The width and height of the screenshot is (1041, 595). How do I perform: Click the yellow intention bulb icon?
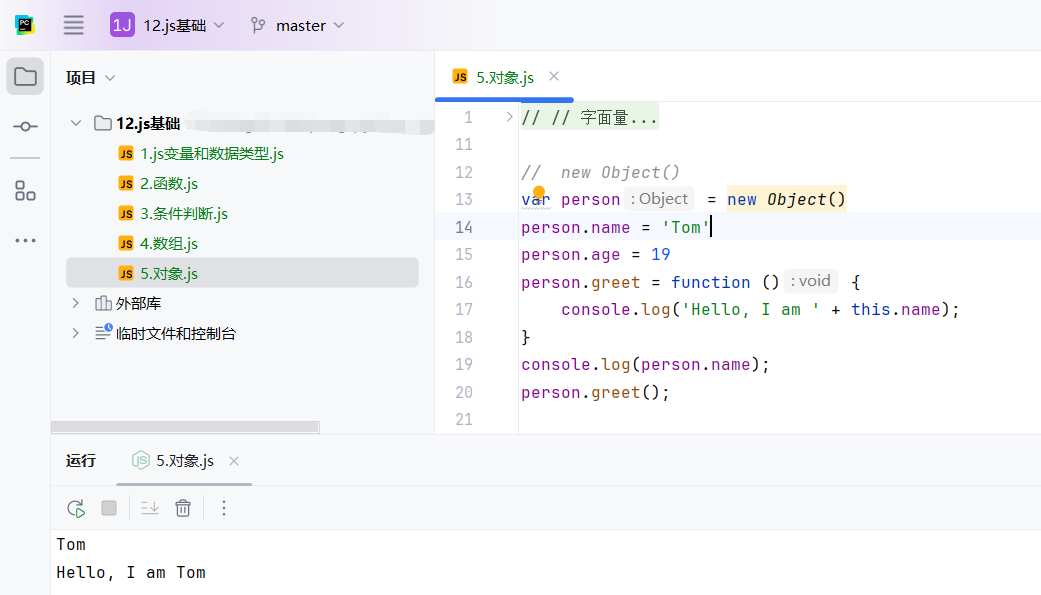point(539,192)
